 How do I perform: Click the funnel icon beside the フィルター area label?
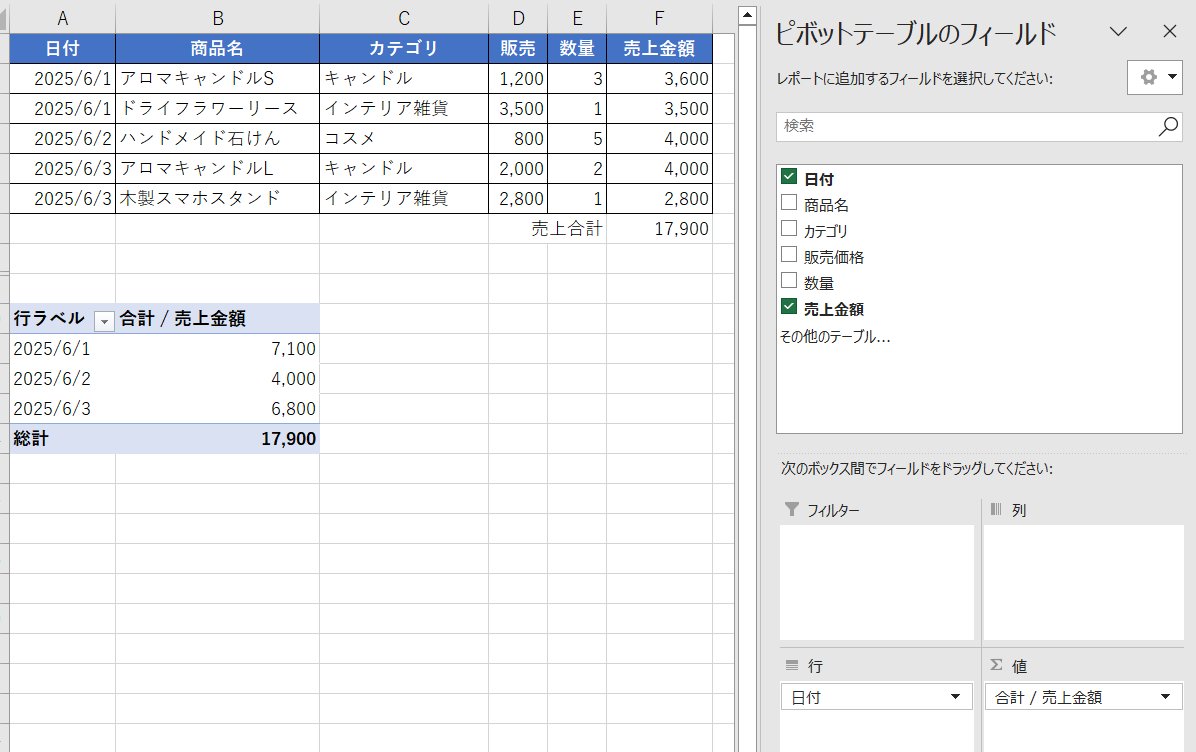click(794, 510)
